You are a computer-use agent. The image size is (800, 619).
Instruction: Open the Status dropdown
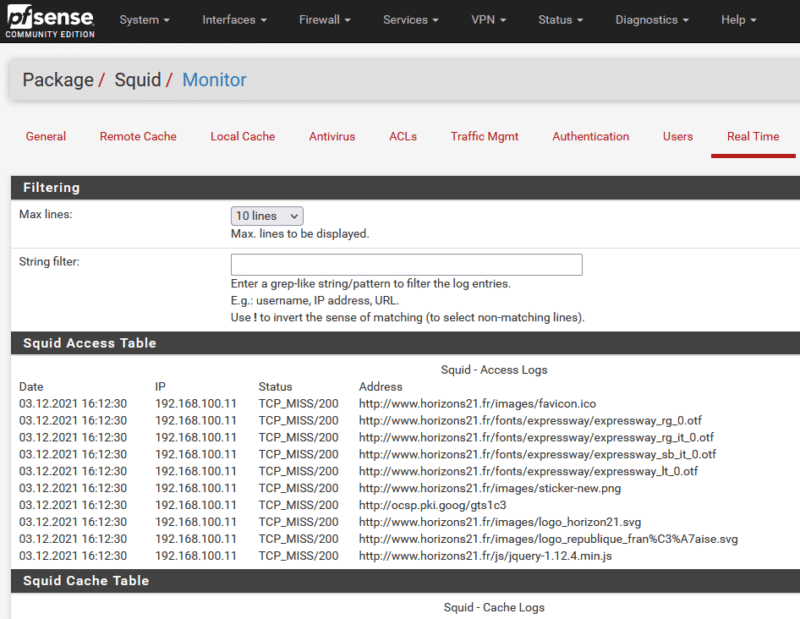561,20
